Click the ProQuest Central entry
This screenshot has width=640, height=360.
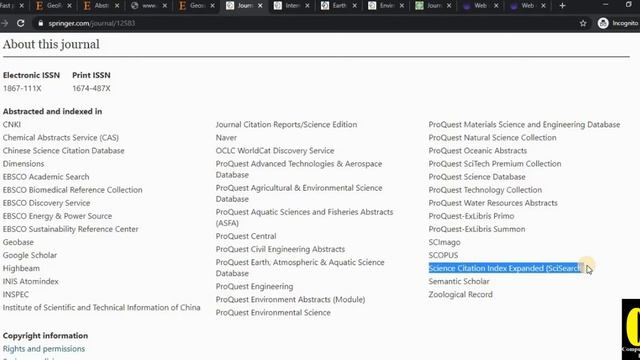pyautogui.click(x=246, y=236)
